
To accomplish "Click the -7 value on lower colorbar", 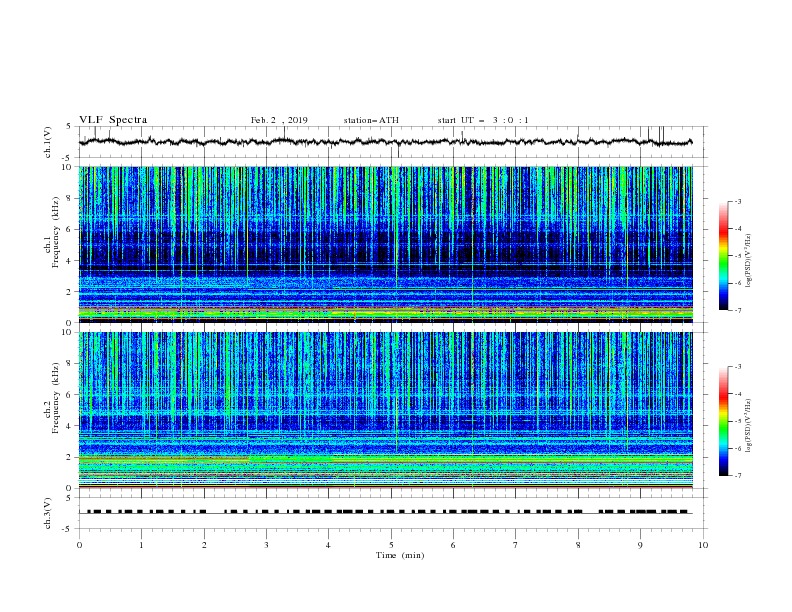I will [737, 476].
